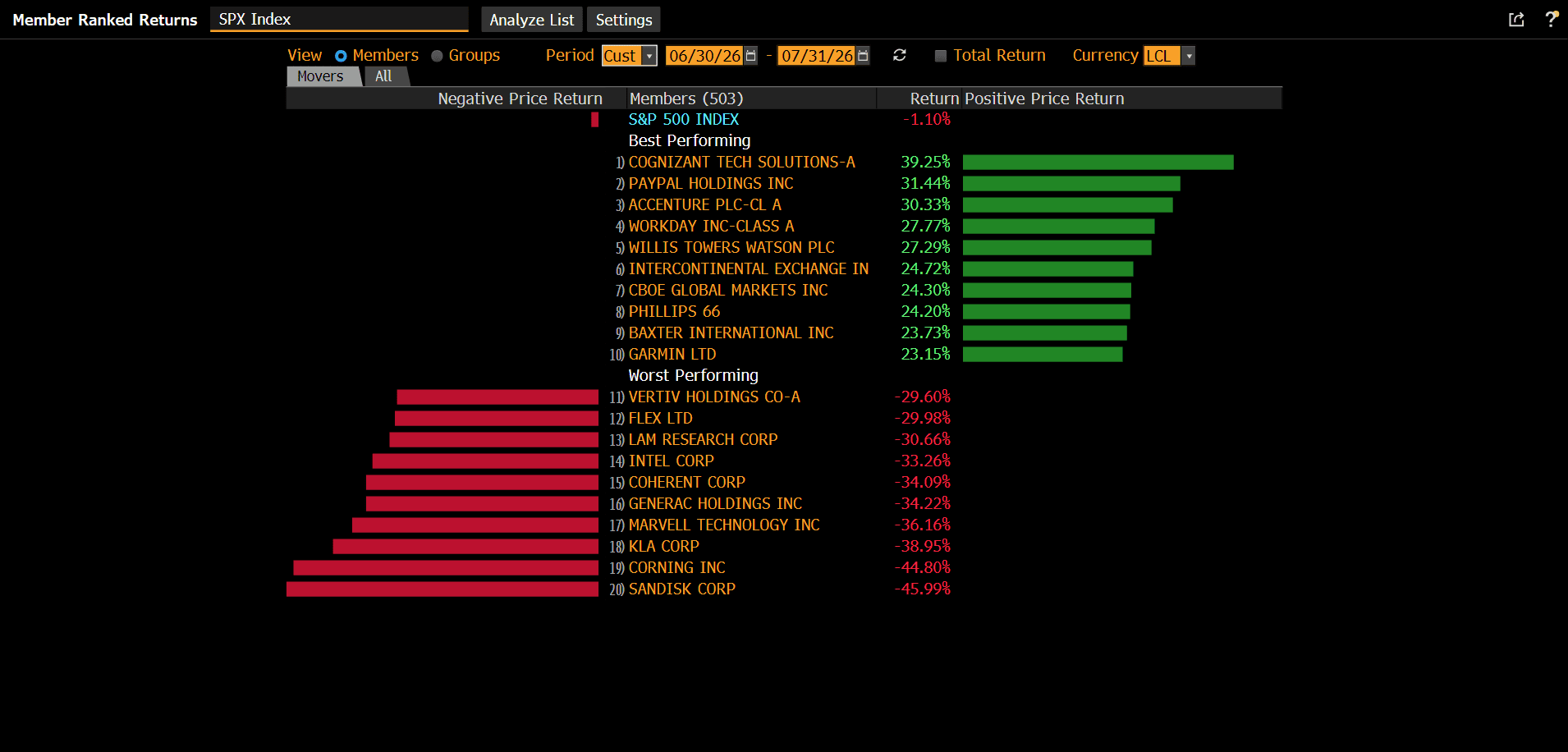
Task: Select GARMIN LTD member
Action: coord(672,355)
